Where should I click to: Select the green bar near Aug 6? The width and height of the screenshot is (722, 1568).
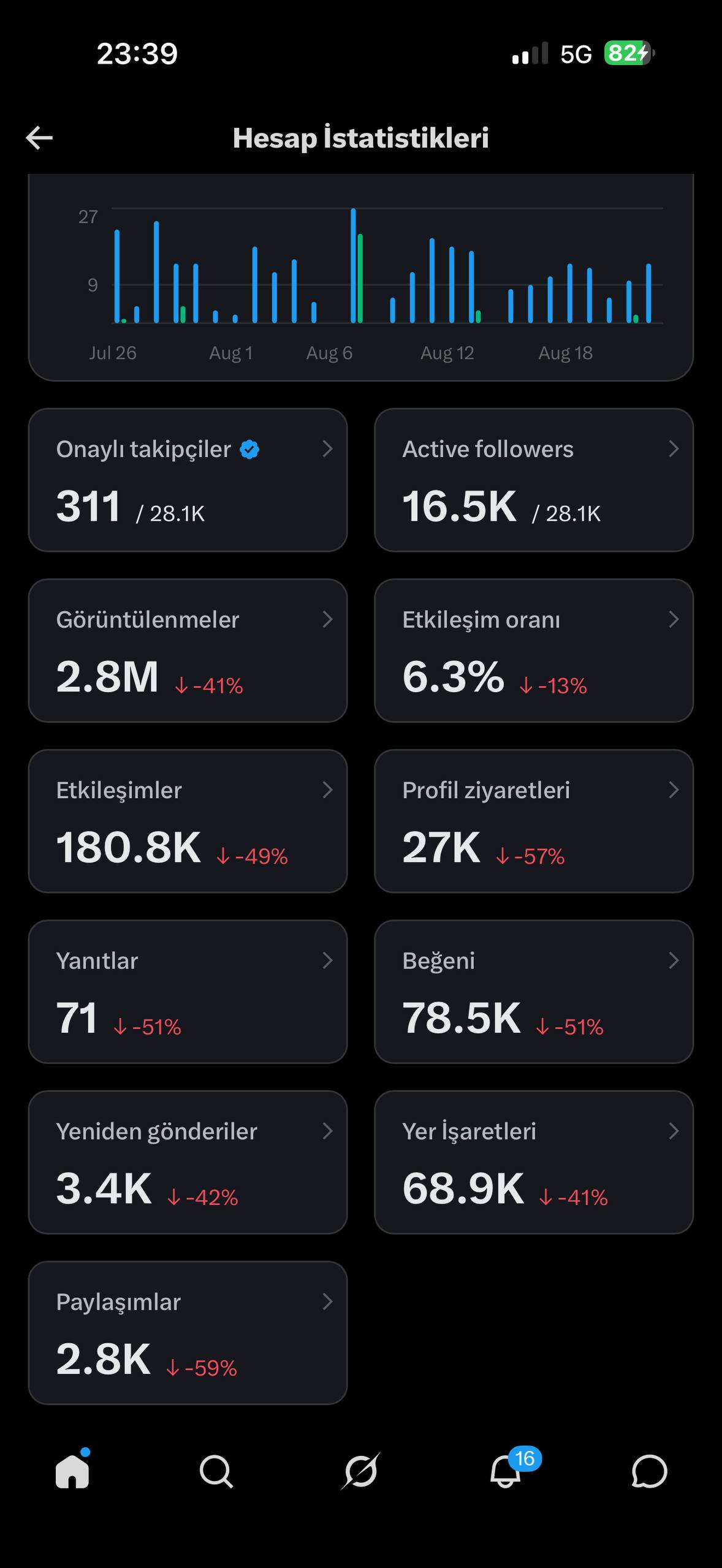point(360,278)
